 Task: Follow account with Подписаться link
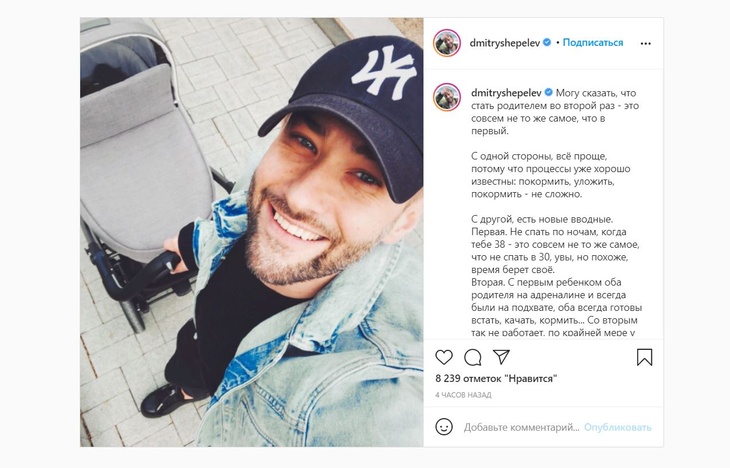[x=593, y=42]
